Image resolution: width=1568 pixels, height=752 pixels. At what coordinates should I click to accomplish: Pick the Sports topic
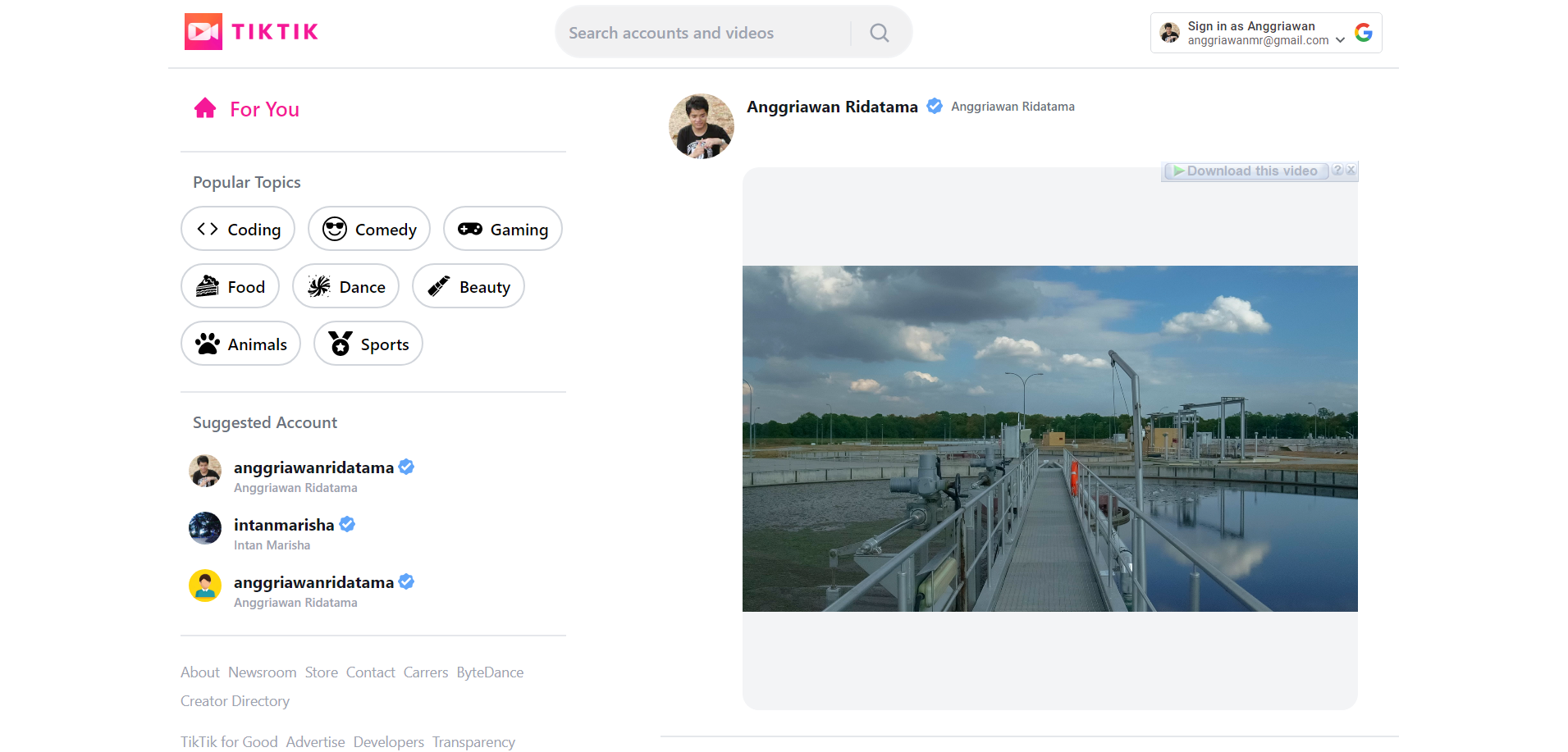tap(368, 344)
